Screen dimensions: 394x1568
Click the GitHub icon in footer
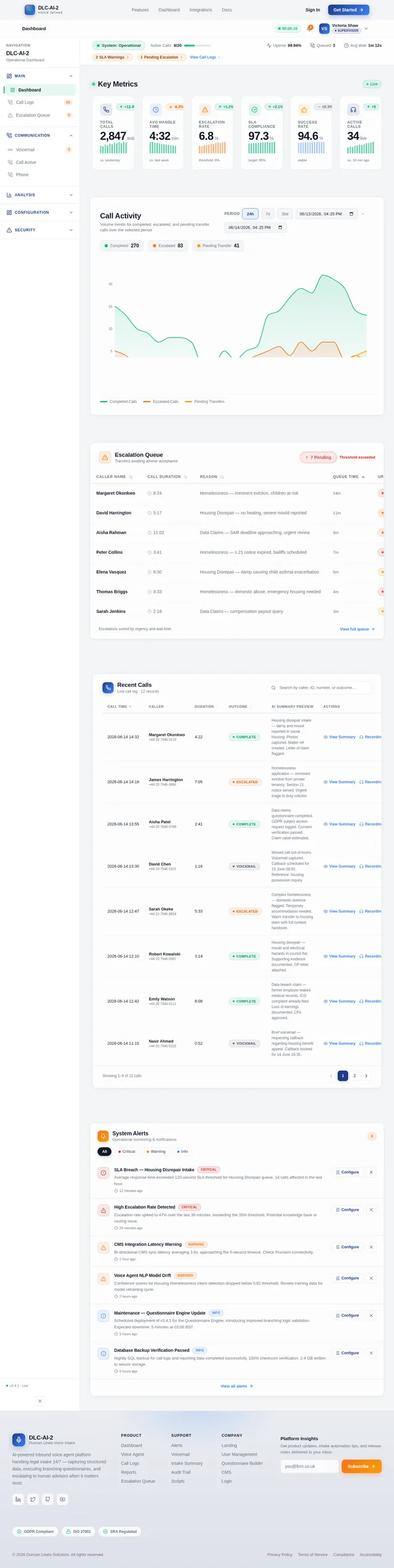(48, 1499)
